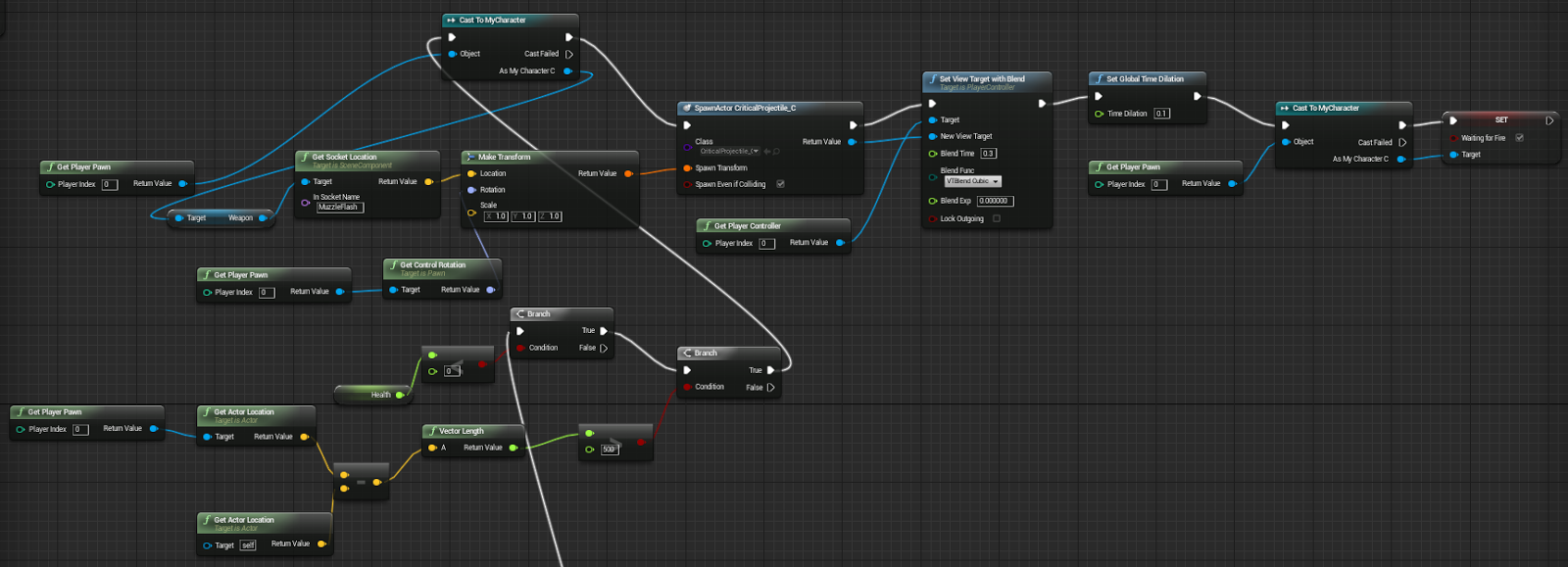Click the subtract node output pin
Viewport: 1568px width, 567px height.
tap(377, 482)
